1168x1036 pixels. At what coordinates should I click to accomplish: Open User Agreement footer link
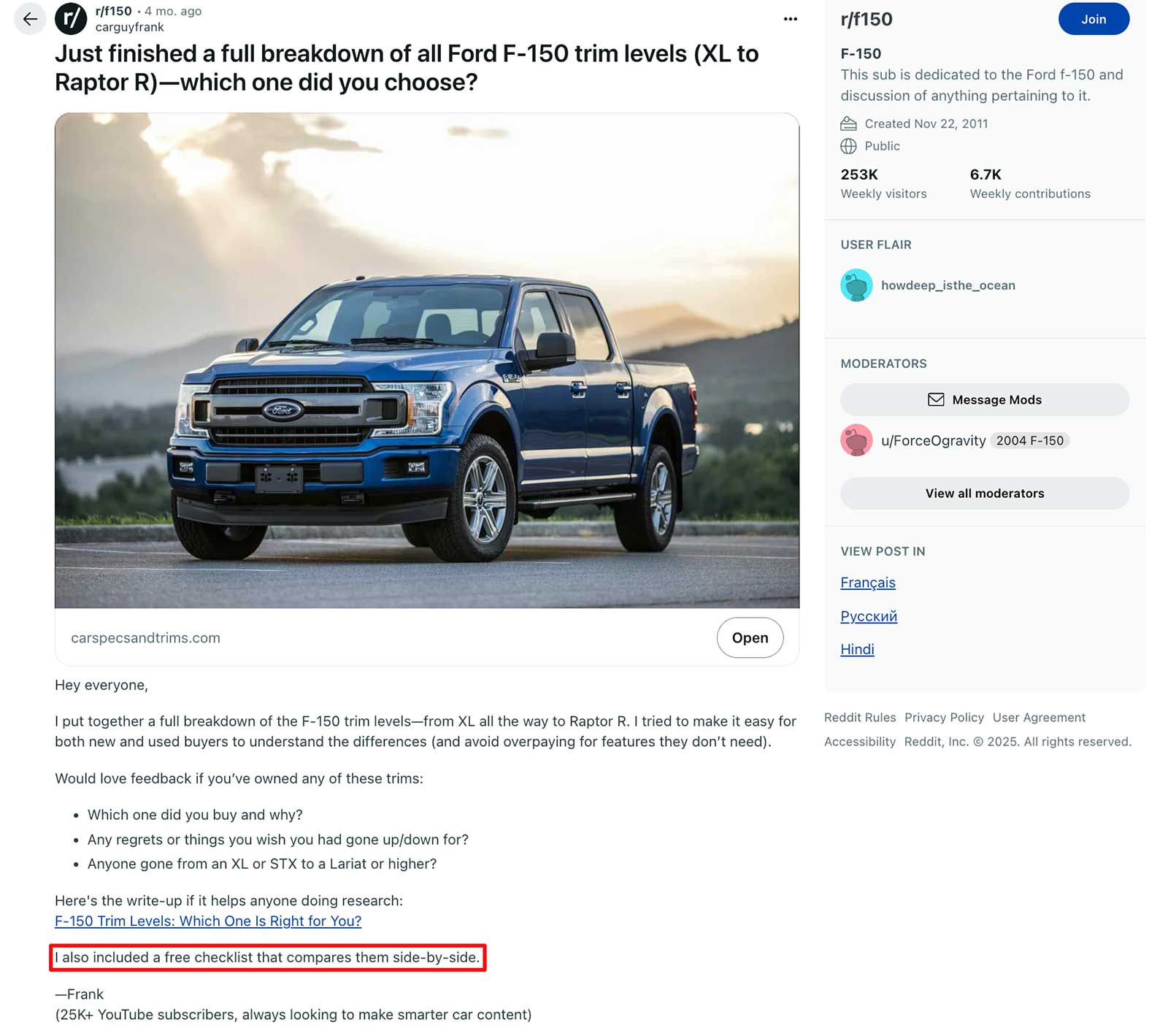coord(1039,718)
